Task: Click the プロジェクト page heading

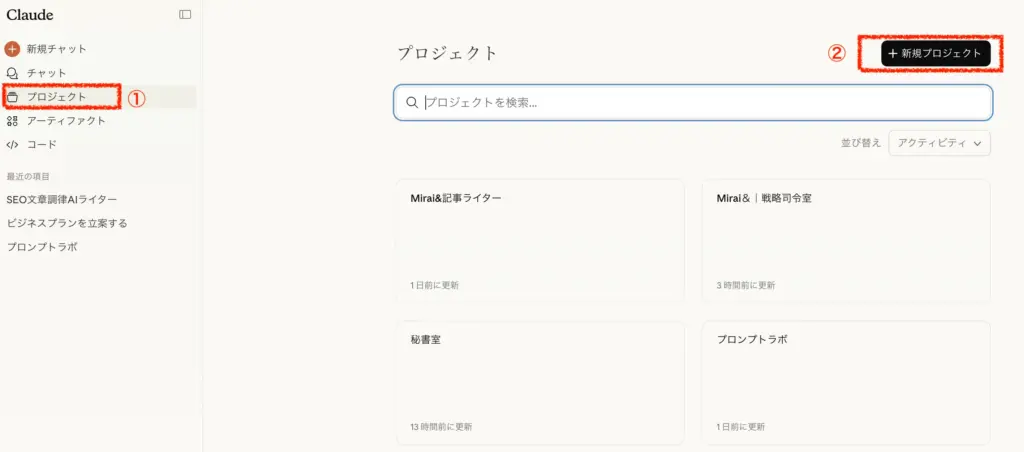Action: (x=447, y=54)
